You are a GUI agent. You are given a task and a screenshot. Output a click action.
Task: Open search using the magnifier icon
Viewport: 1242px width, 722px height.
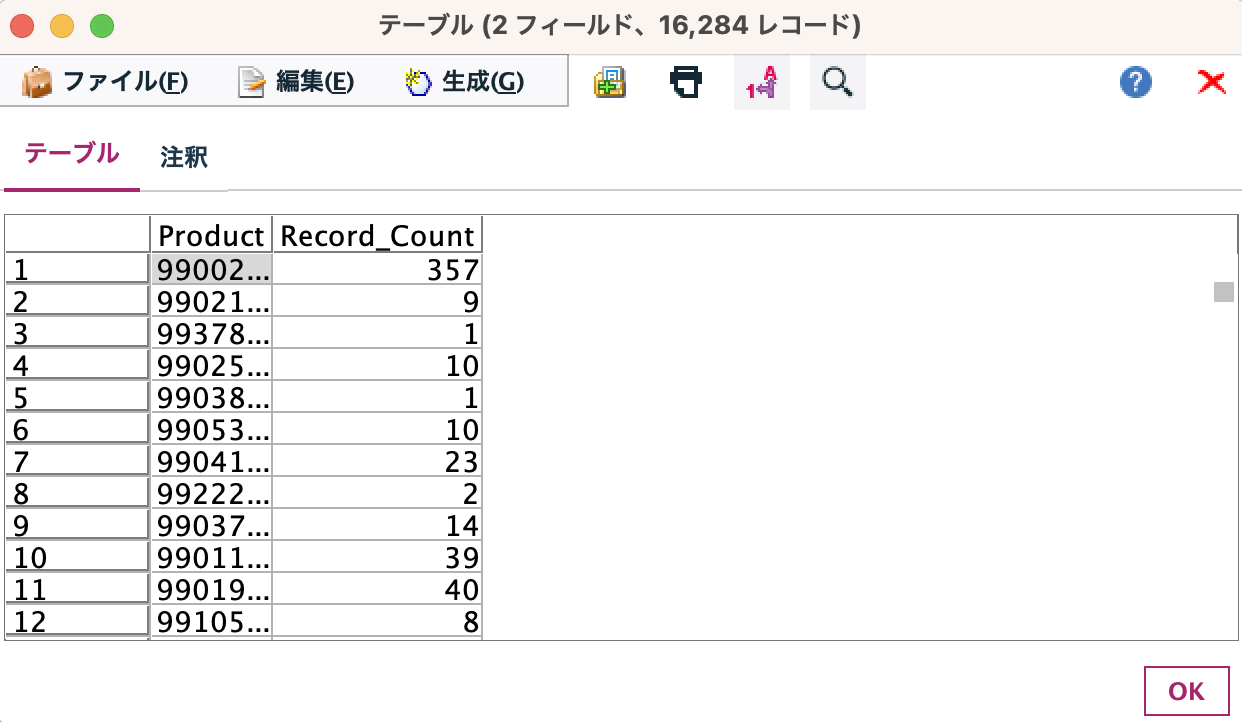click(837, 82)
